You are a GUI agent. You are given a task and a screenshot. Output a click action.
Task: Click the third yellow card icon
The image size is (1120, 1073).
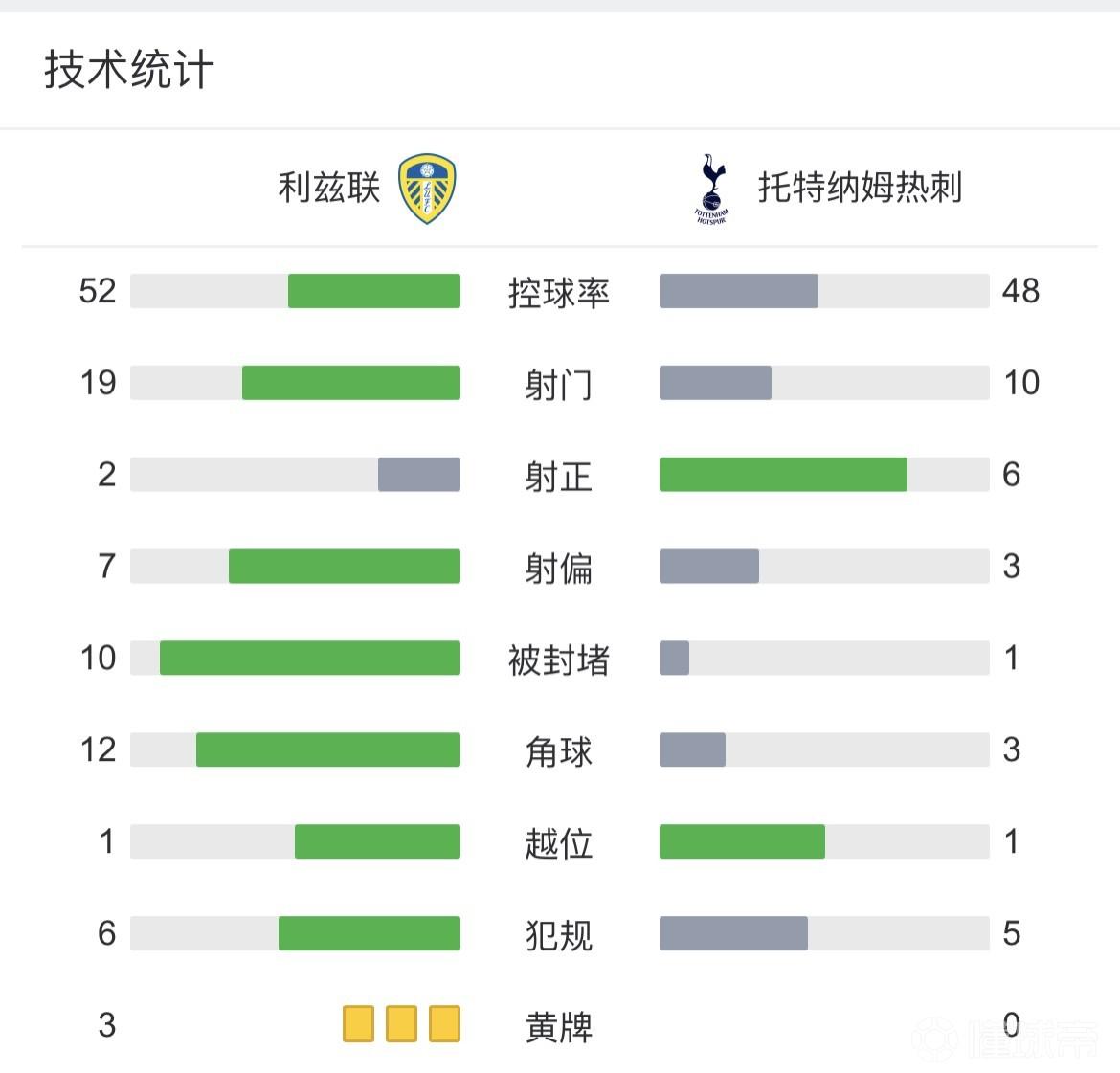tap(444, 1023)
